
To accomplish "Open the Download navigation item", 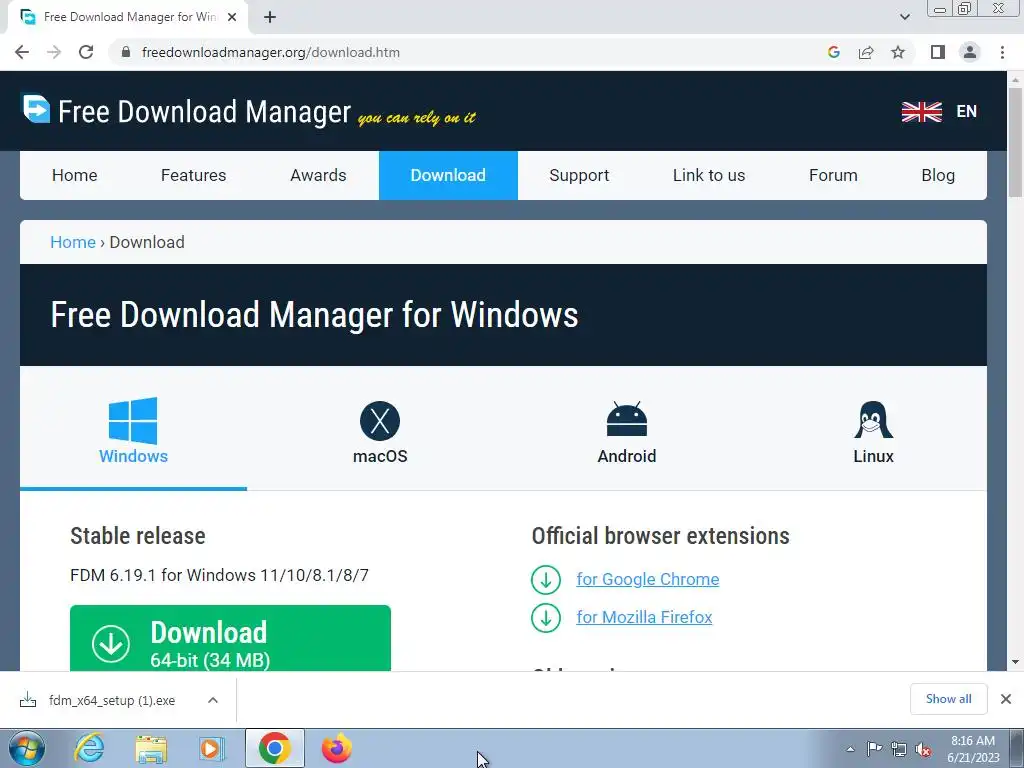I will click(448, 175).
